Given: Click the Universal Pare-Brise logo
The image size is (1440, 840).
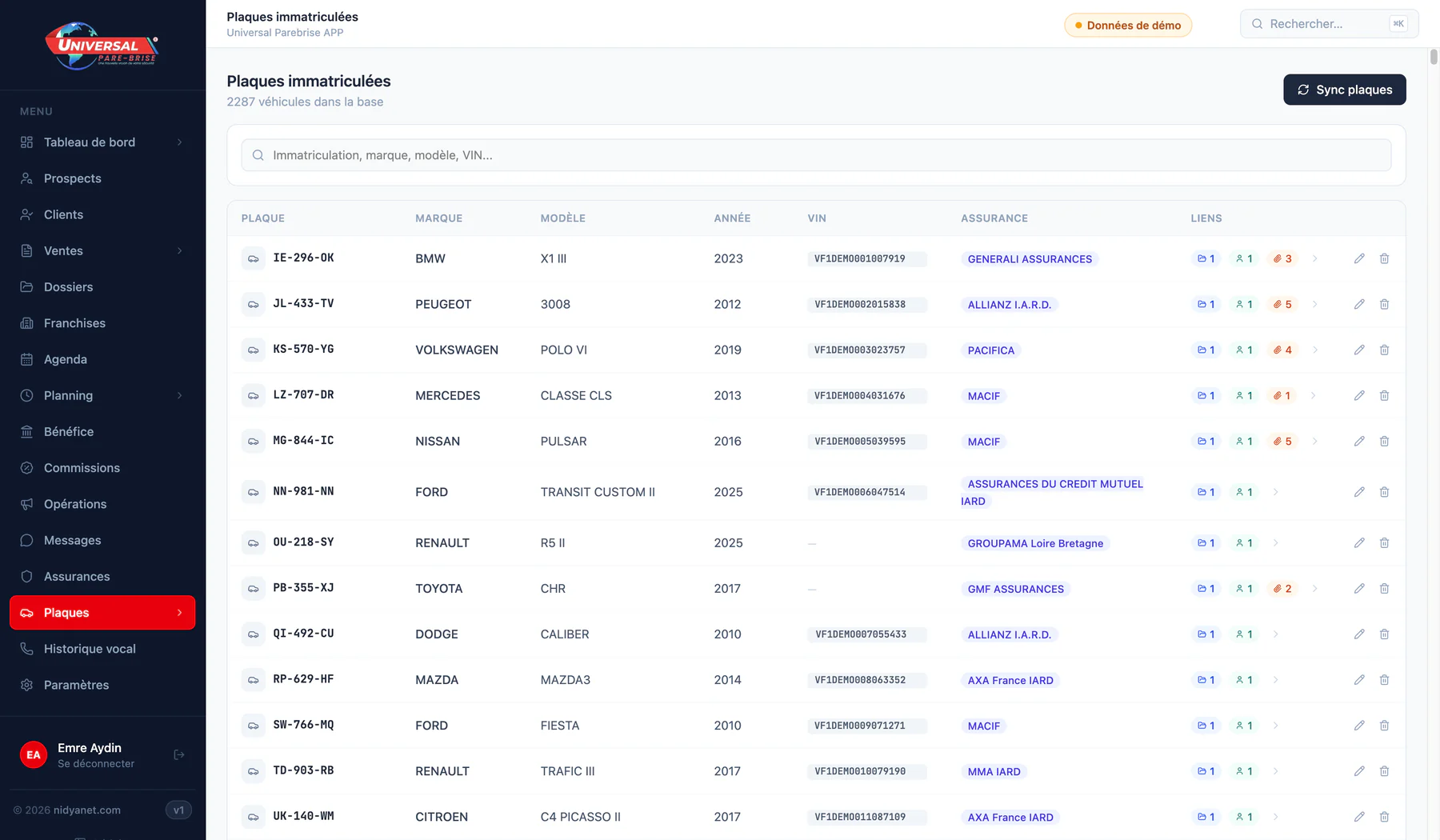Looking at the screenshot, I should pyautogui.click(x=102, y=46).
